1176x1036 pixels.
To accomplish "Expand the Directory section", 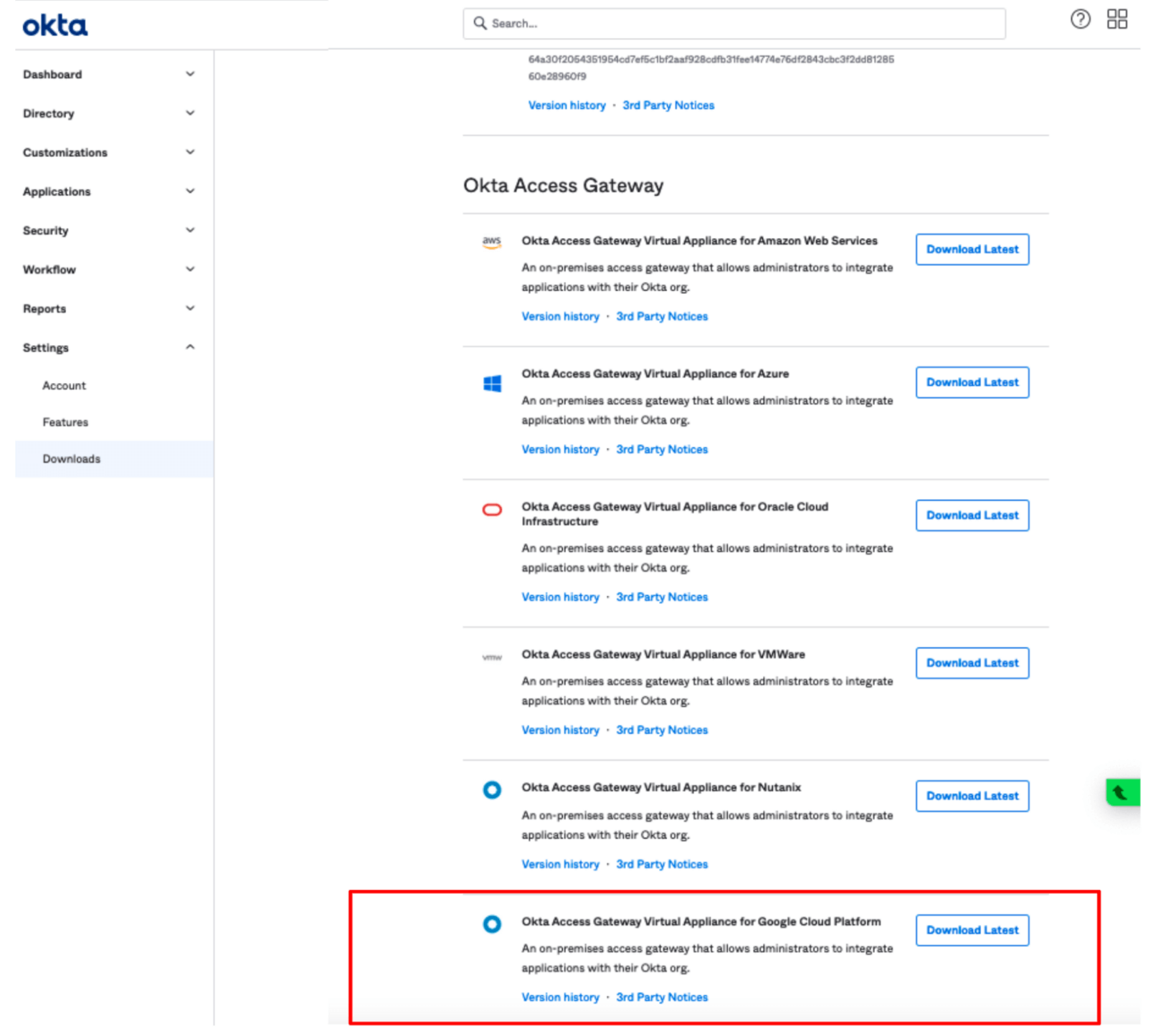I will [x=190, y=113].
